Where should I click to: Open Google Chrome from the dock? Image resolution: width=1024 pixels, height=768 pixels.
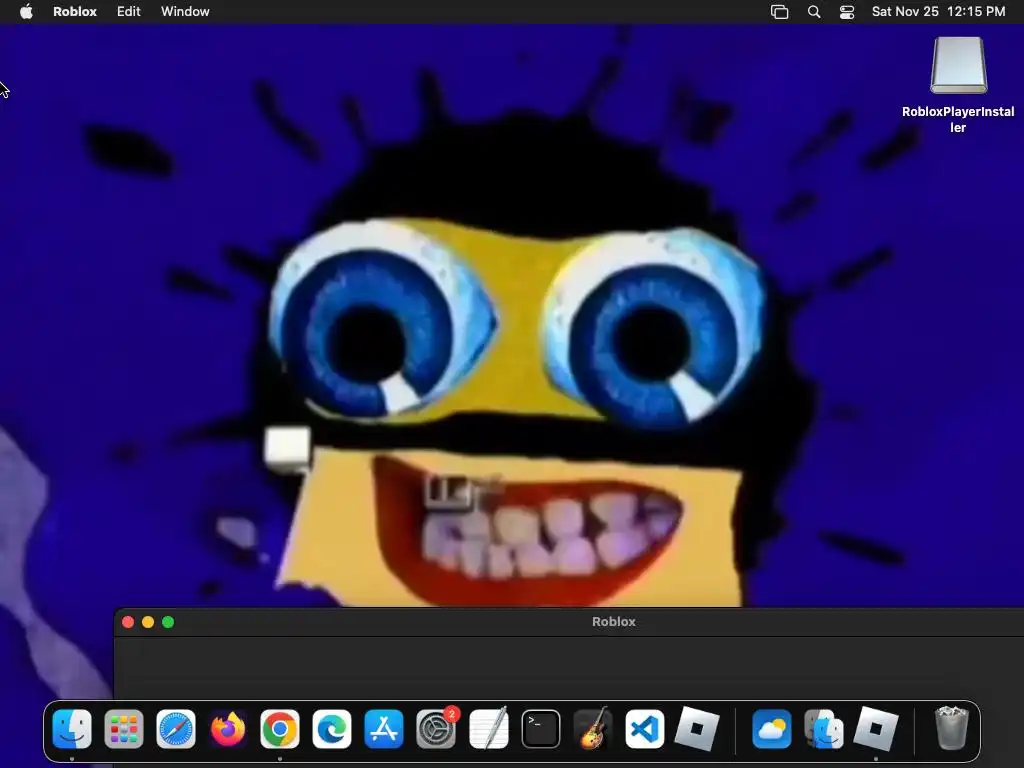point(280,728)
